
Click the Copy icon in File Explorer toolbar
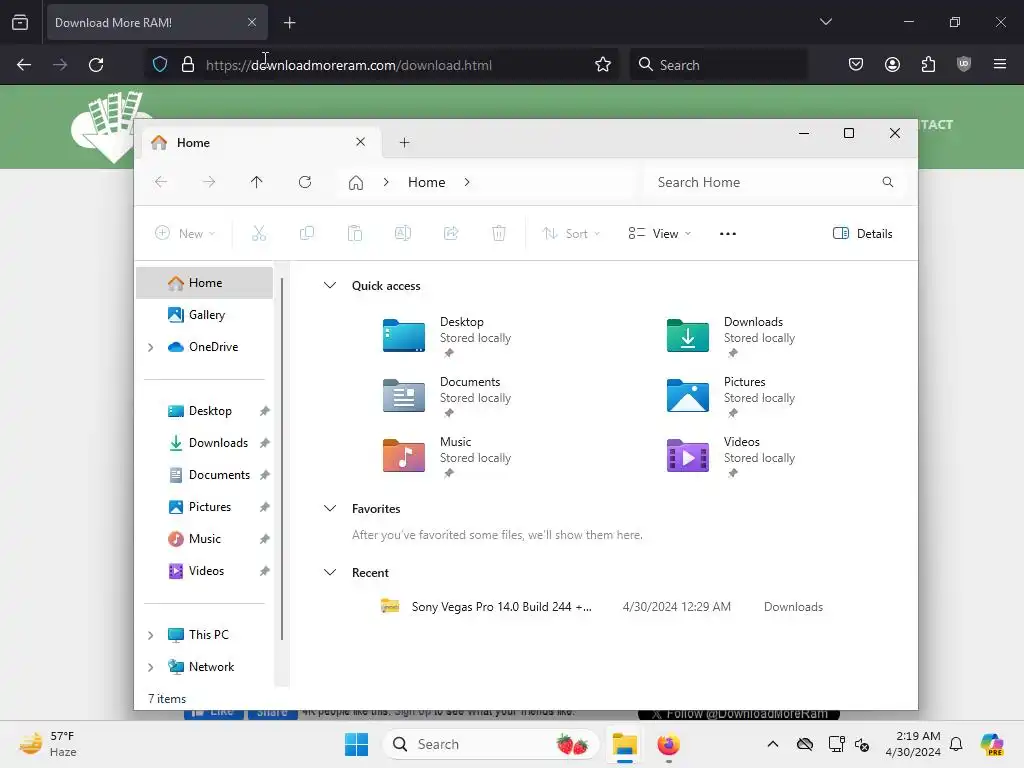(307, 233)
